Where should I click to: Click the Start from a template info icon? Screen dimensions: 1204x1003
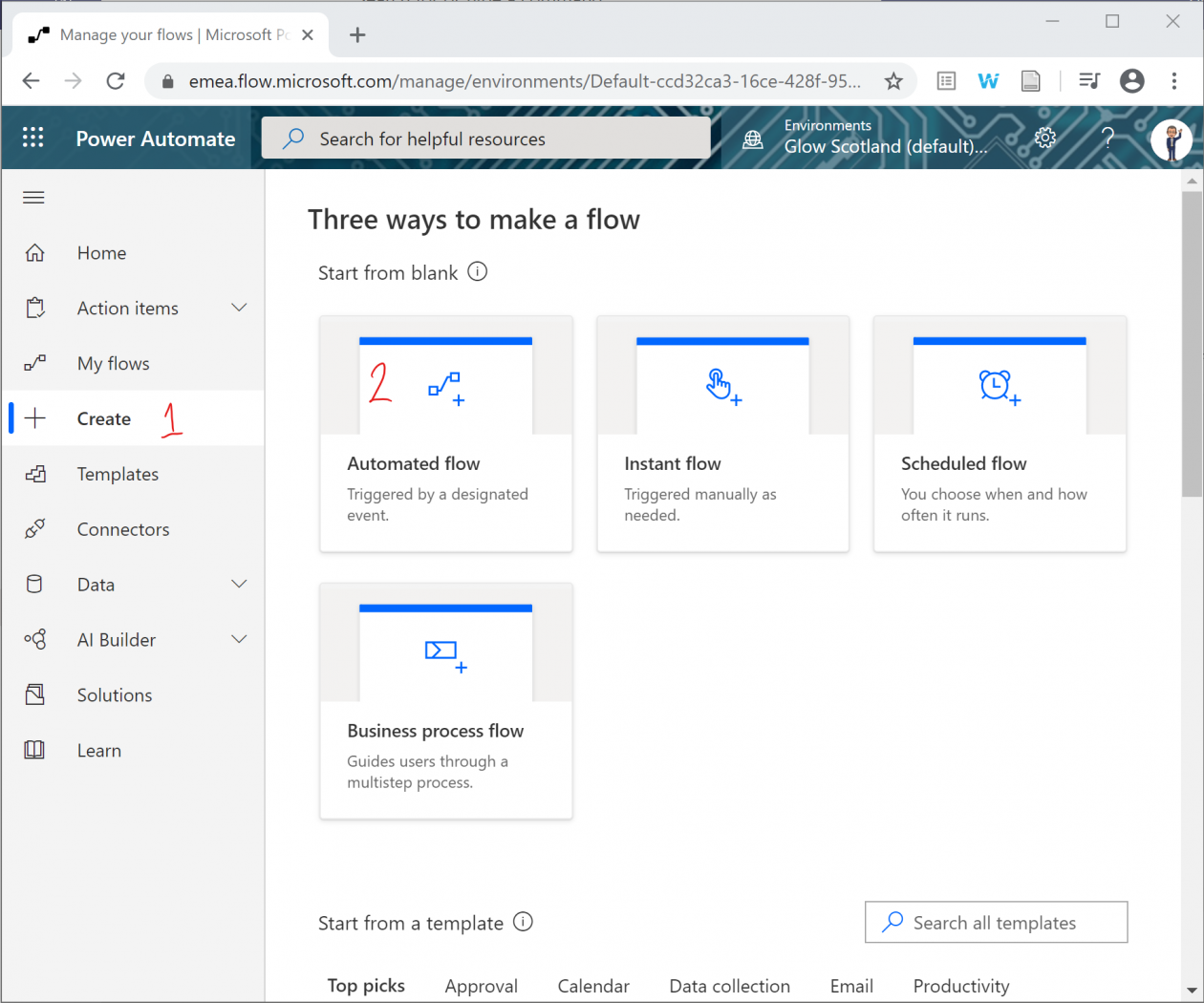[x=523, y=922]
